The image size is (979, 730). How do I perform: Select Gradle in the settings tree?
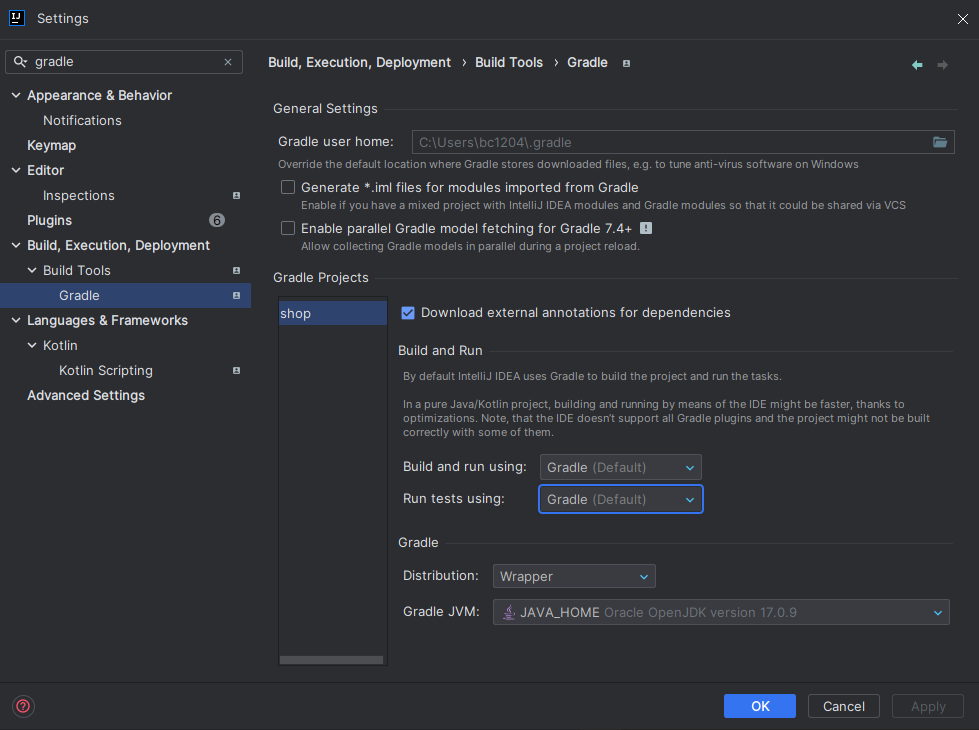click(125, 295)
